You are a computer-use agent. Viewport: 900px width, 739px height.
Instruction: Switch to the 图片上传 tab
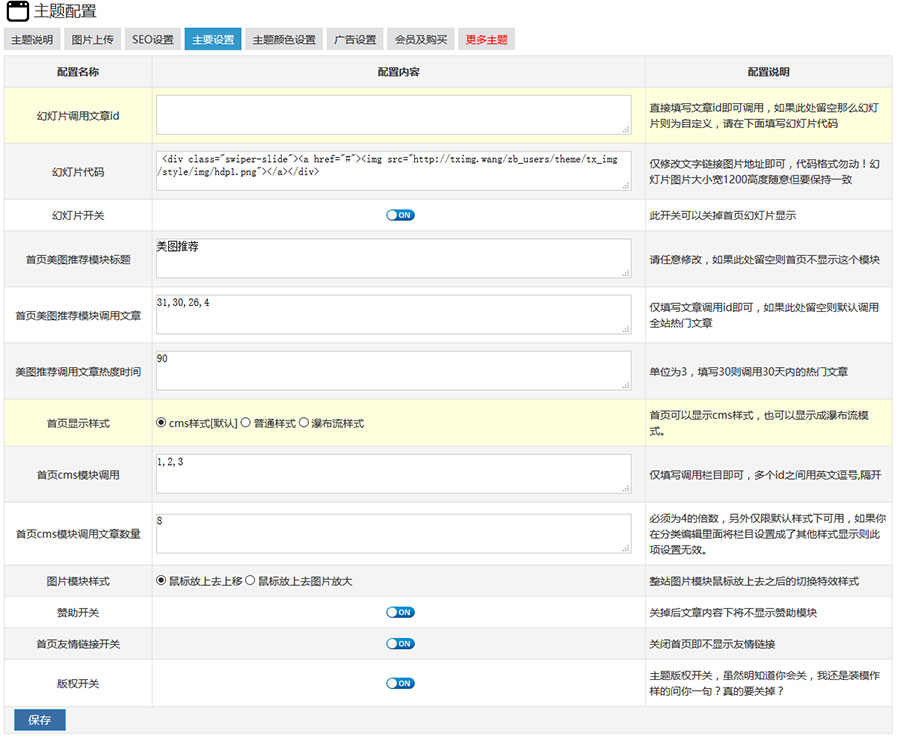click(92, 40)
